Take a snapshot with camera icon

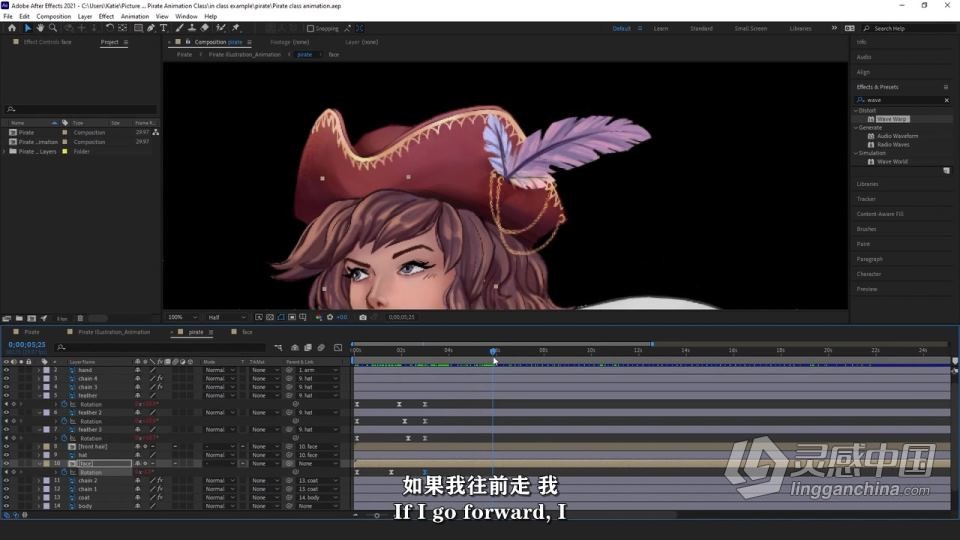[x=363, y=317]
